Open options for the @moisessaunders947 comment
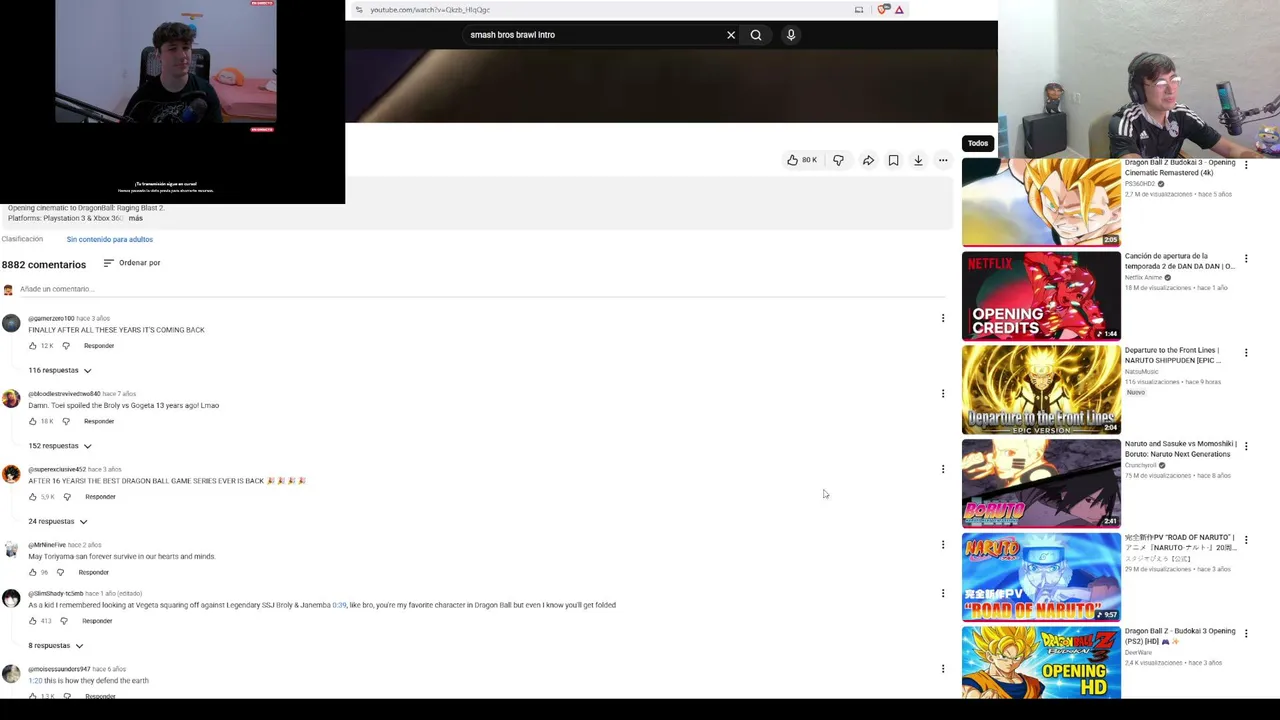1280x720 pixels. click(943, 669)
